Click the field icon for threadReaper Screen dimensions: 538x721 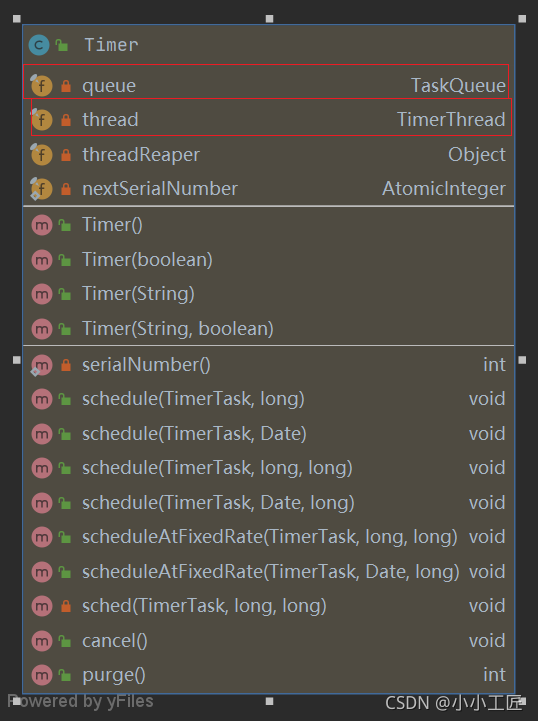click(x=41, y=154)
